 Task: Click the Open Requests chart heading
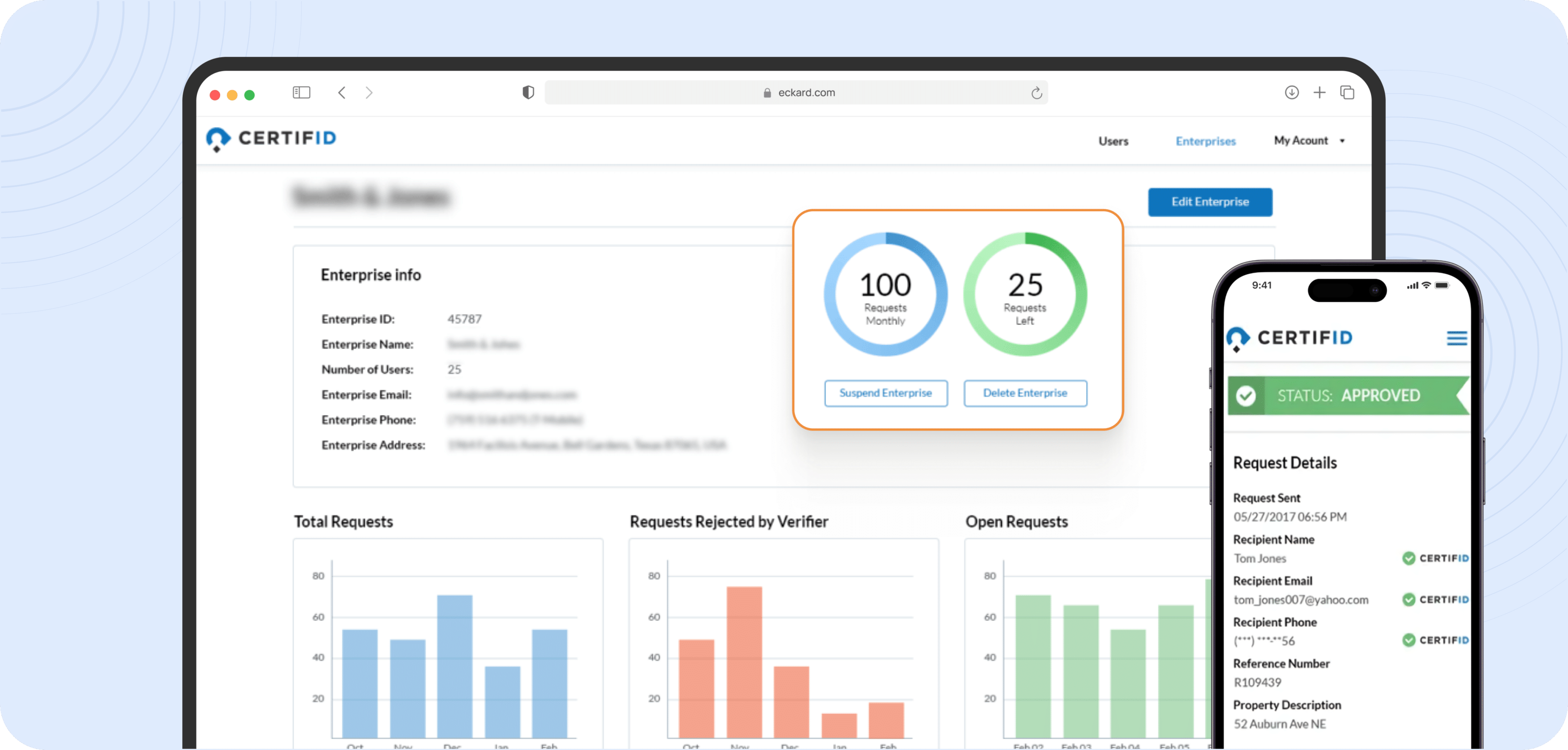(x=1017, y=522)
